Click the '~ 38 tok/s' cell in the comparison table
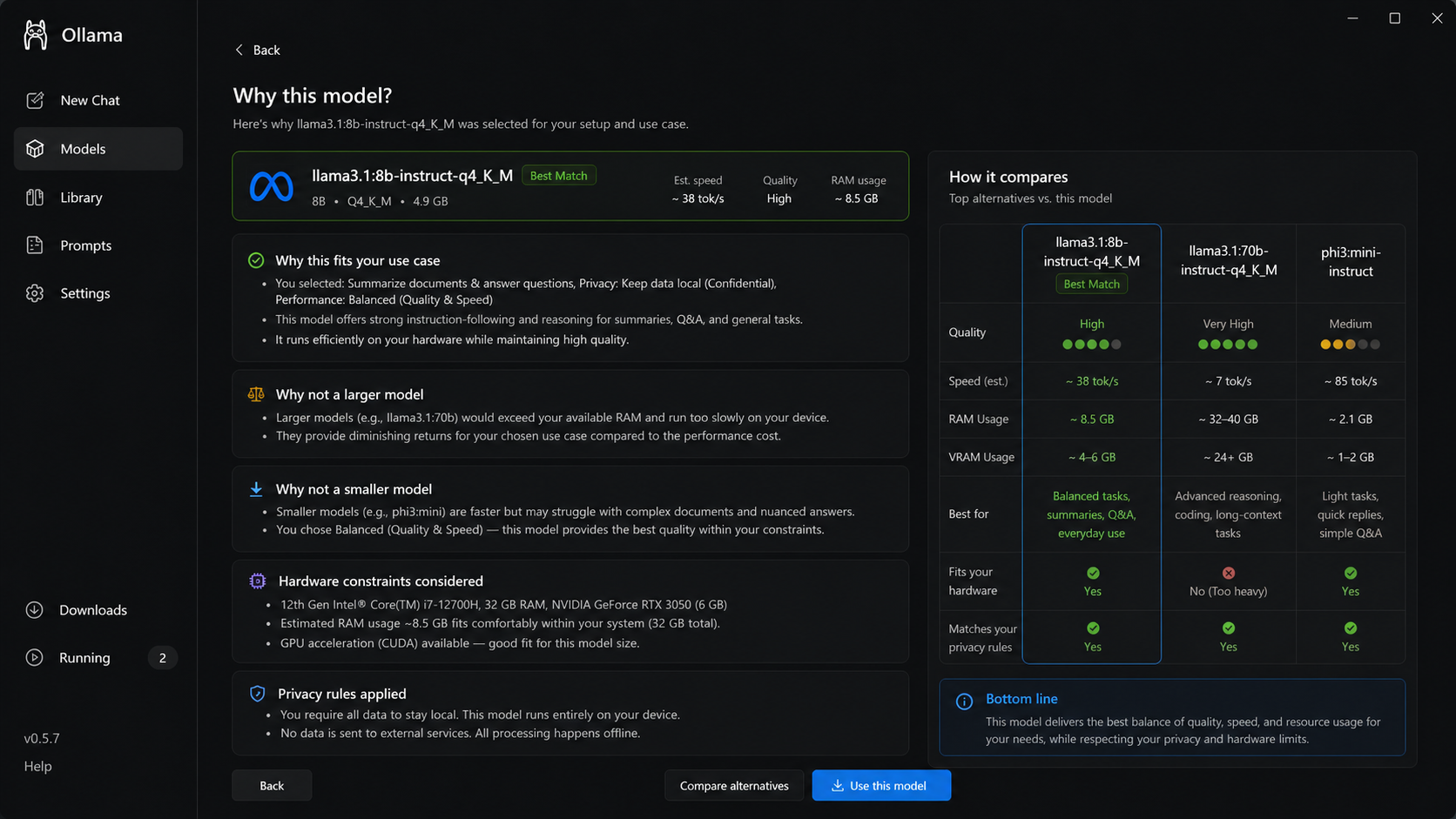This screenshot has width=1456, height=819. tap(1092, 381)
